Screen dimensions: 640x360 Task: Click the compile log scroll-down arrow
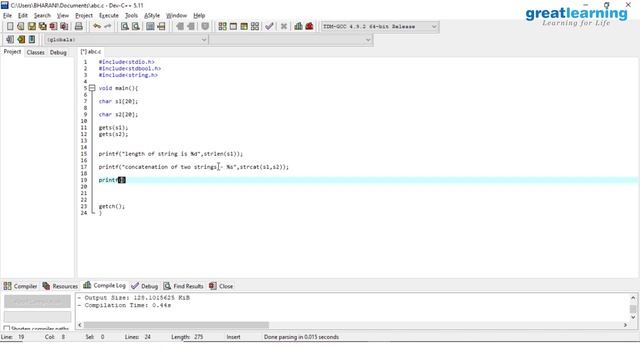point(633,317)
